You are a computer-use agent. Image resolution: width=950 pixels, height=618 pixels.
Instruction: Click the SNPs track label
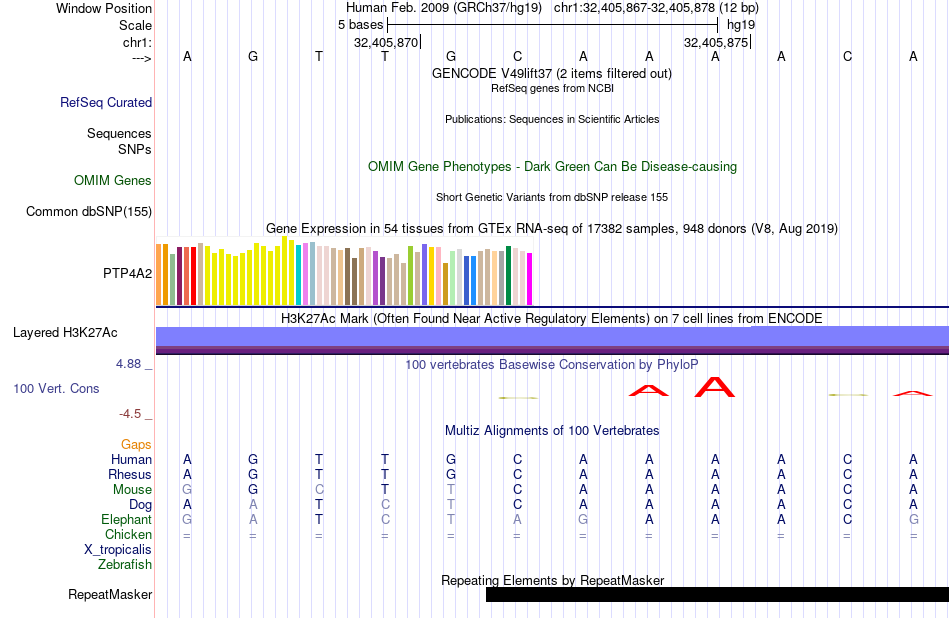click(x=135, y=149)
